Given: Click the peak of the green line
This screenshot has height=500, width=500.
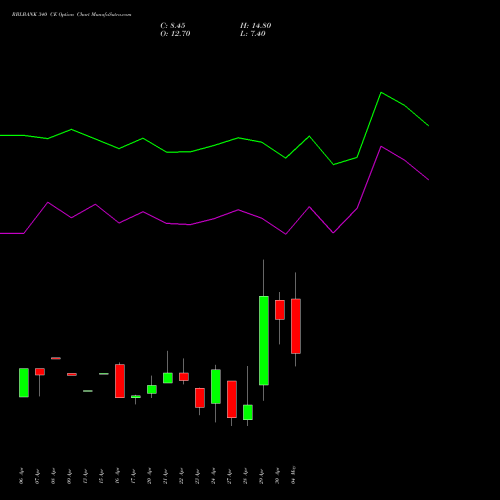Looking at the screenshot, I should (x=381, y=93).
